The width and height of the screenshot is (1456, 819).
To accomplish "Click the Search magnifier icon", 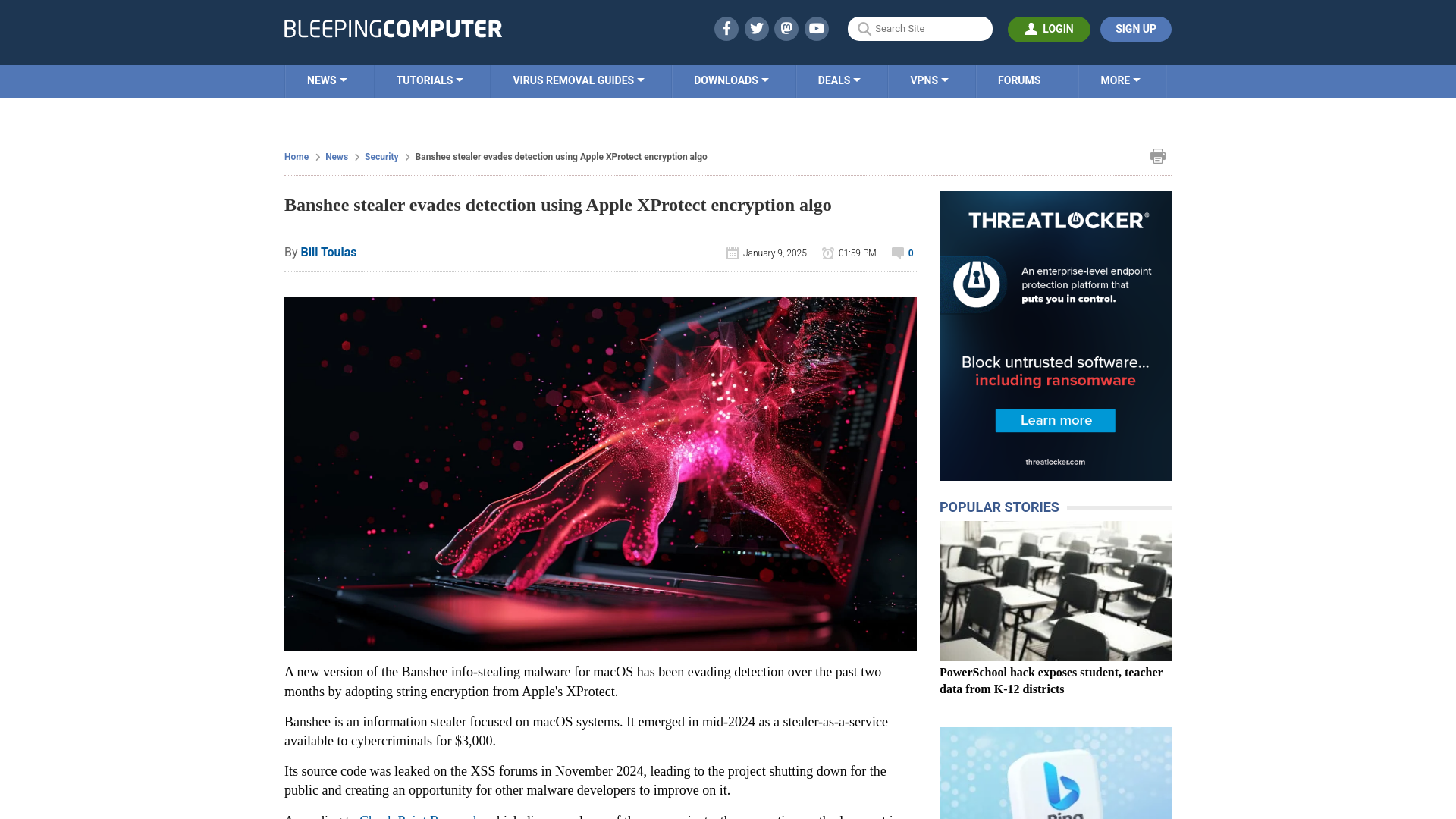I will (864, 28).
